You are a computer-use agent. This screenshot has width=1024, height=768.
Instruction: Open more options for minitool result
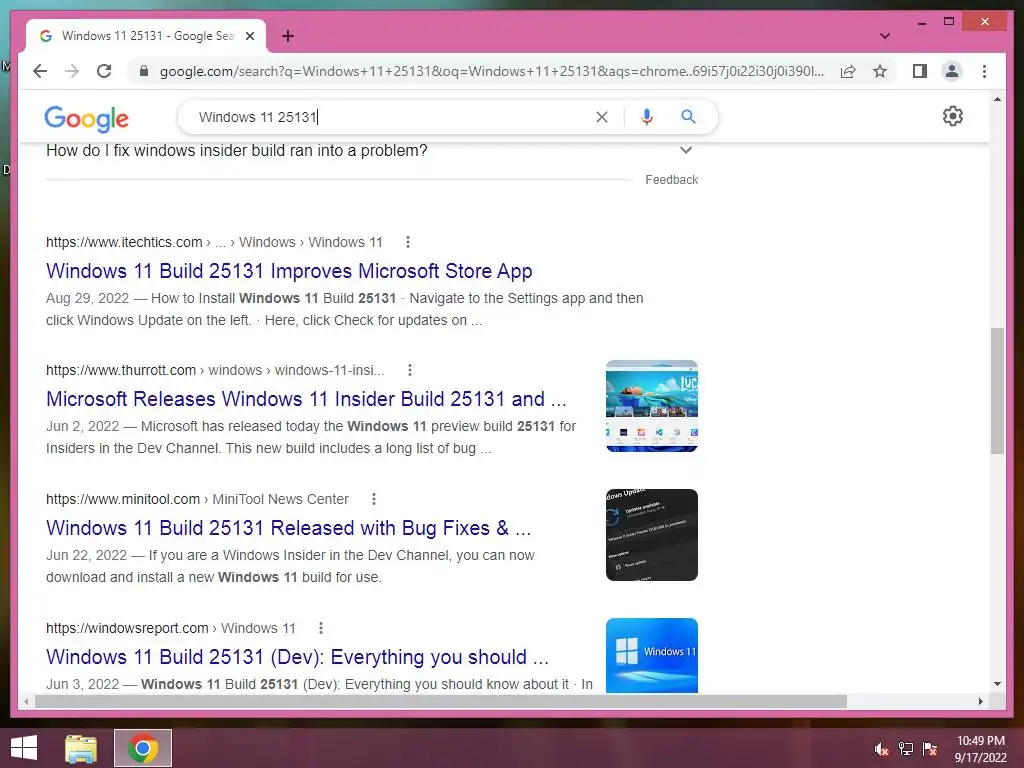(x=374, y=500)
